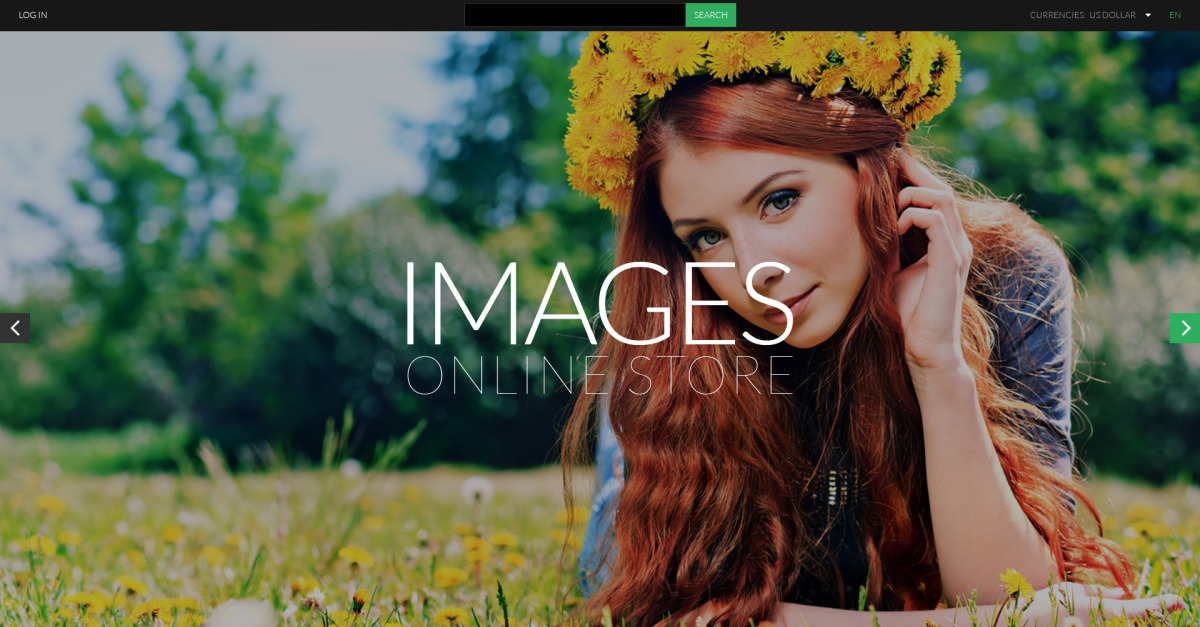Click empty header space right of SEARCH

[x=880, y=15]
